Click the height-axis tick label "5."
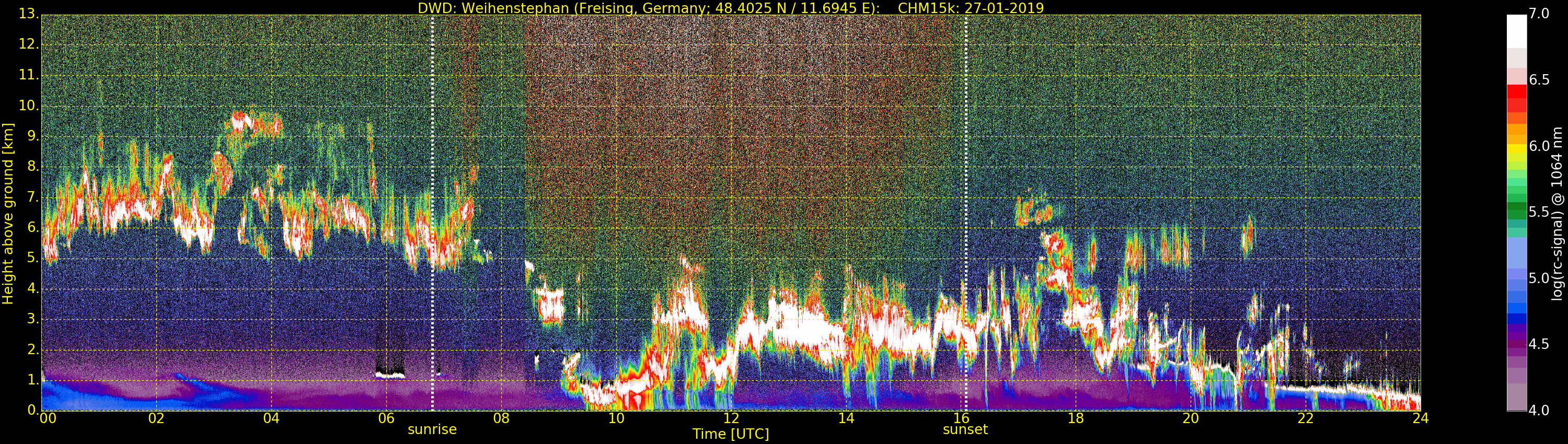 point(32,258)
